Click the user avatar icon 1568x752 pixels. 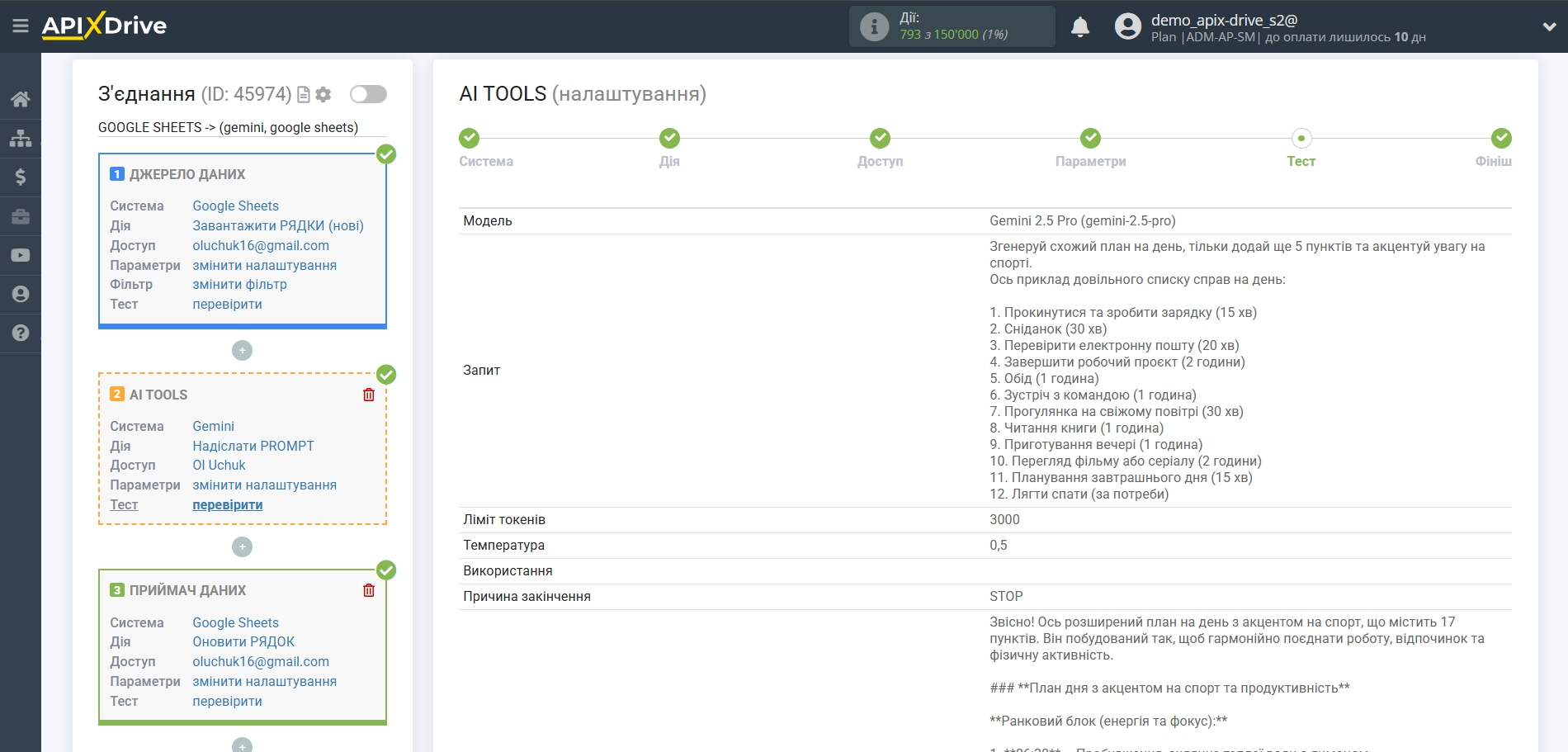[x=1127, y=26]
